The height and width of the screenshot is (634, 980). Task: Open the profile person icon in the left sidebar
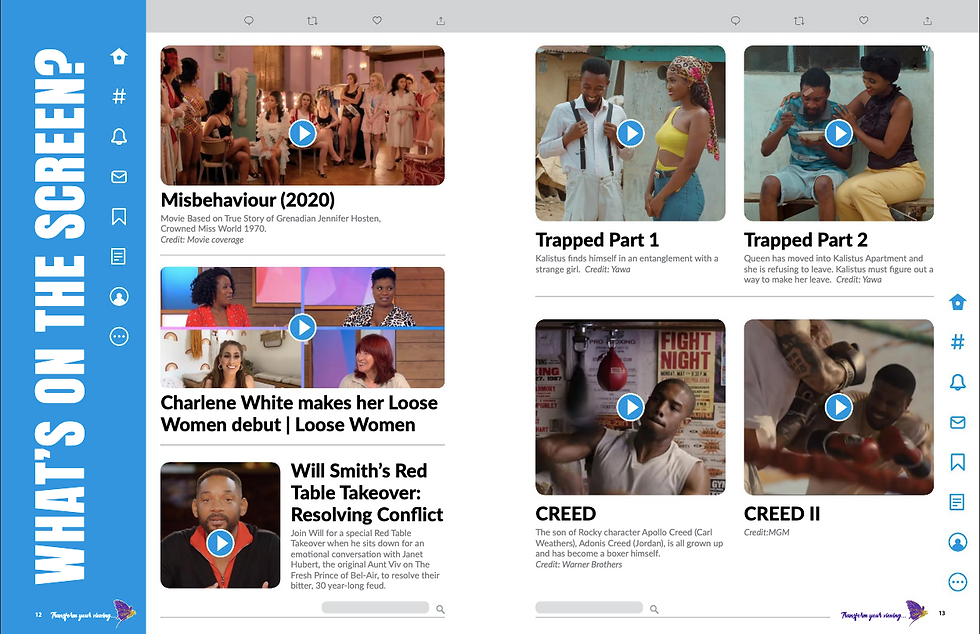click(x=119, y=296)
